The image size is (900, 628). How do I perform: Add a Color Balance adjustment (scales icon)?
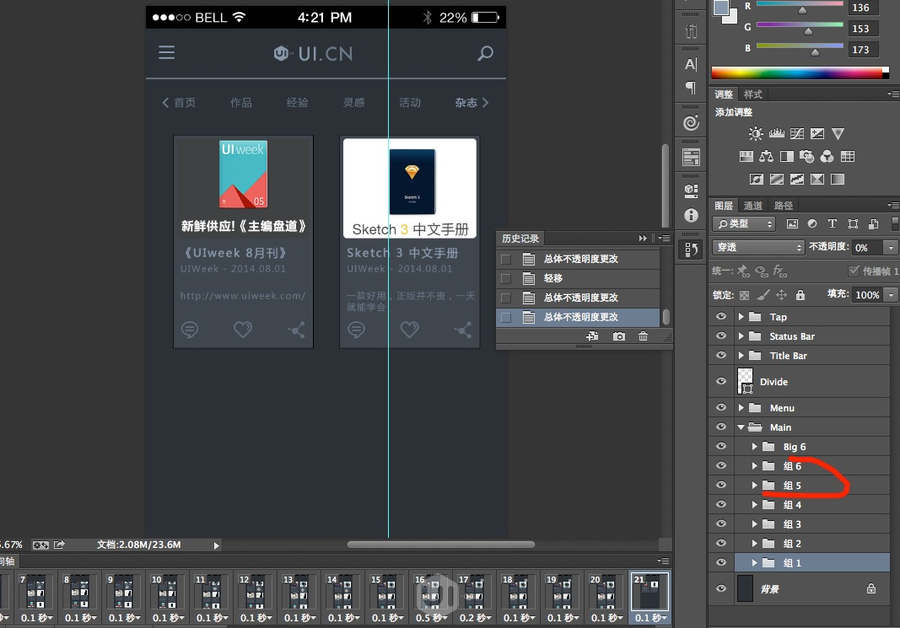[x=766, y=157]
